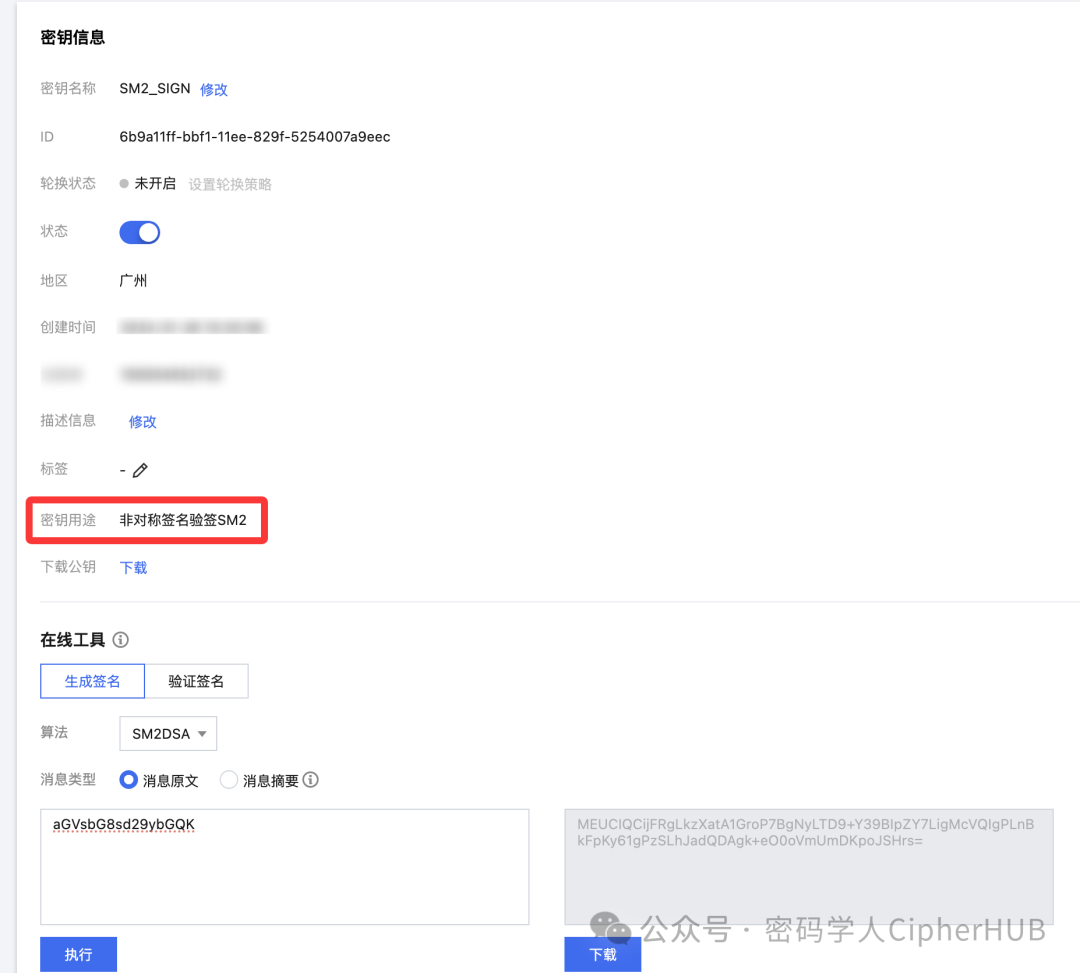The width and height of the screenshot is (1080, 973).
Task: Open 设置轮换策略 to configure rotation
Action: click(x=230, y=184)
